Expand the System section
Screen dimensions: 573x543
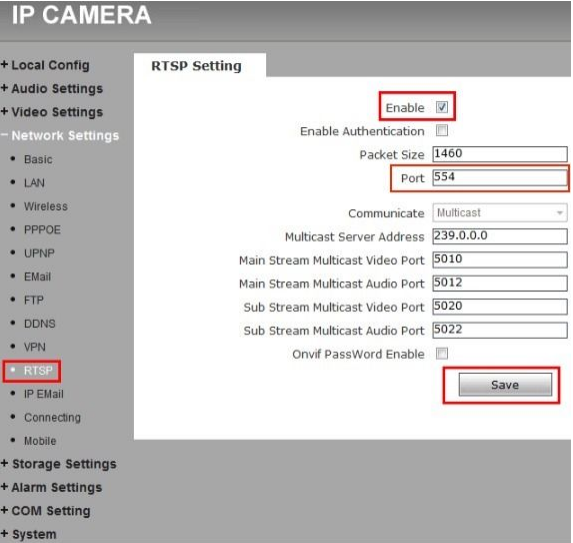tap(29, 534)
